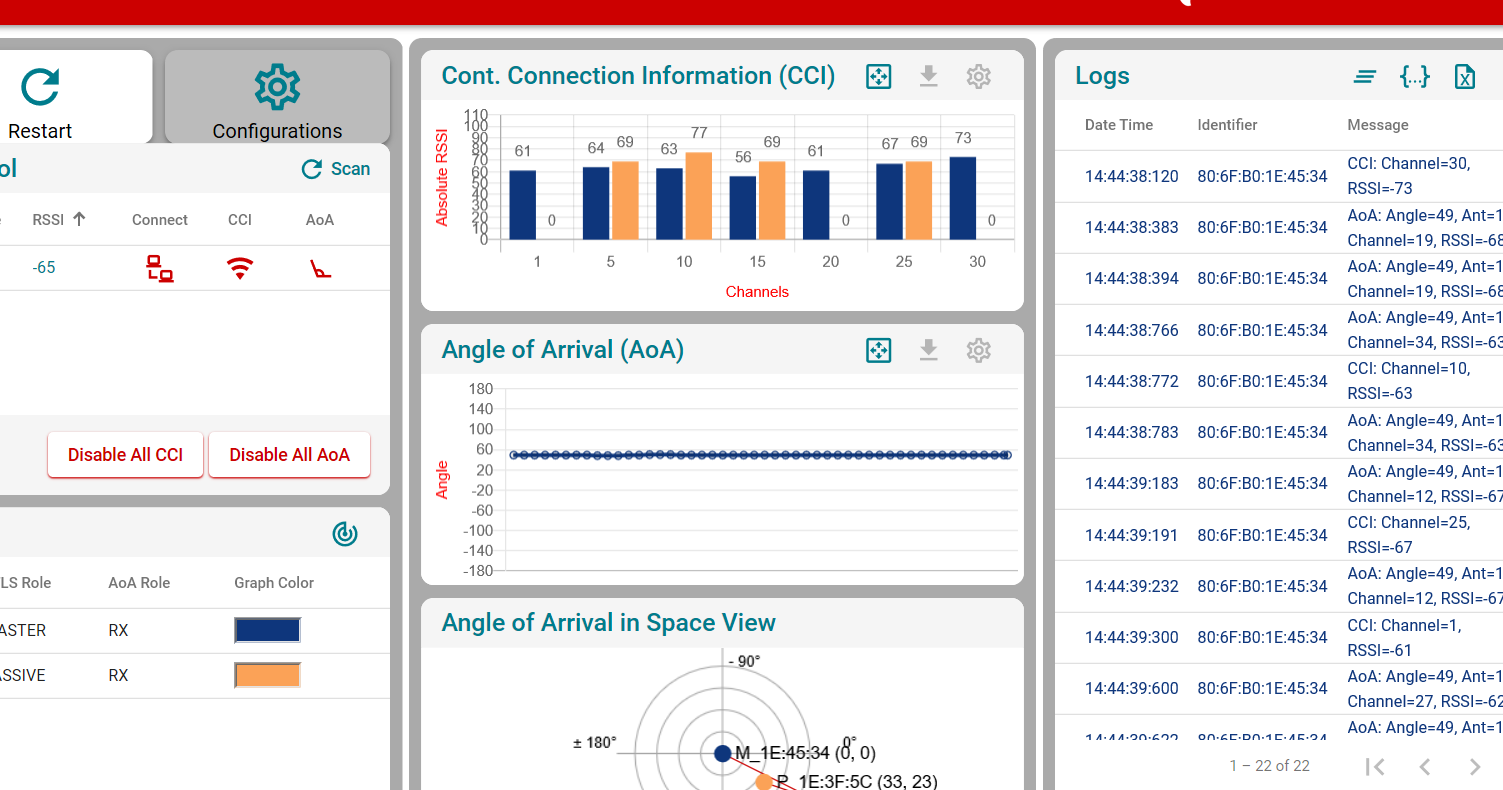This screenshot has width=1503, height=790.
Task: Download the Angle of Arrival chart data
Action: pos(929,350)
